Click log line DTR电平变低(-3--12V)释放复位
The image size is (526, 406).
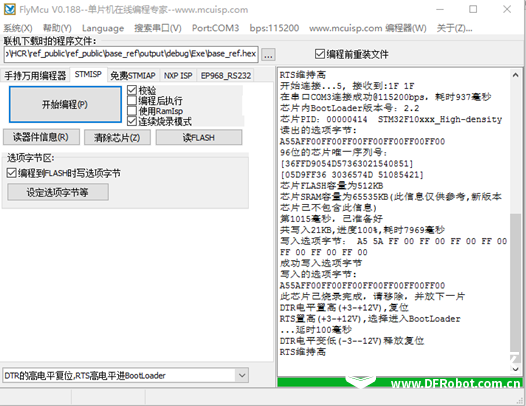point(352,341)
